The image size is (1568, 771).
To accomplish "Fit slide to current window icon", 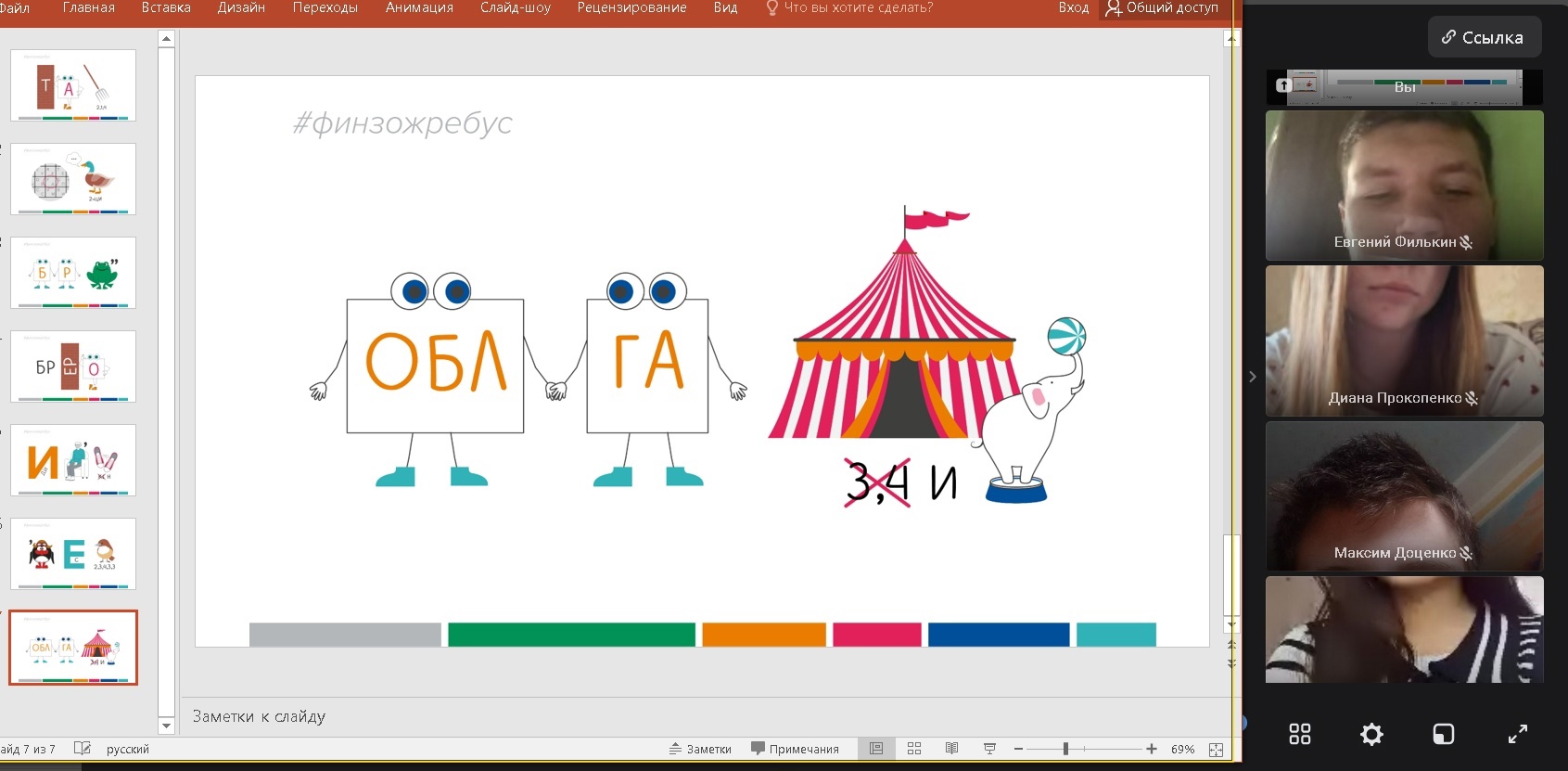I will 1216,749.
